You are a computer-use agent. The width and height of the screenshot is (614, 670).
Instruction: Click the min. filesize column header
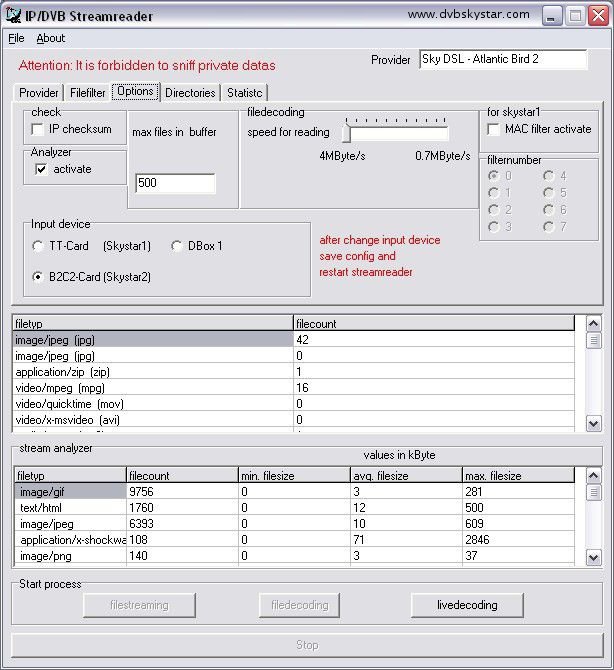294,476
